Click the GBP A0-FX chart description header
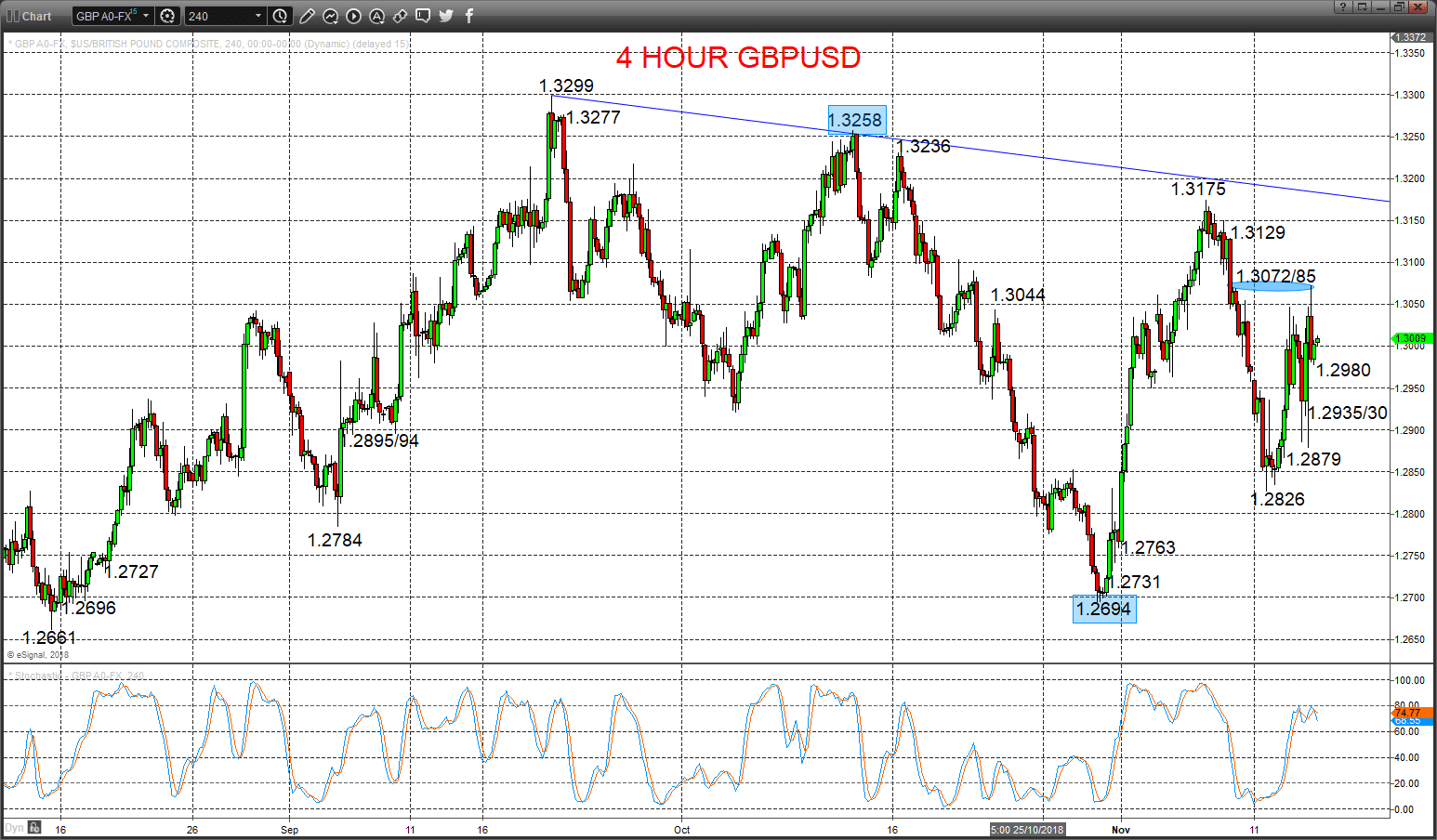This screenshot has height=840, width=1437. [x=208, y=44]
